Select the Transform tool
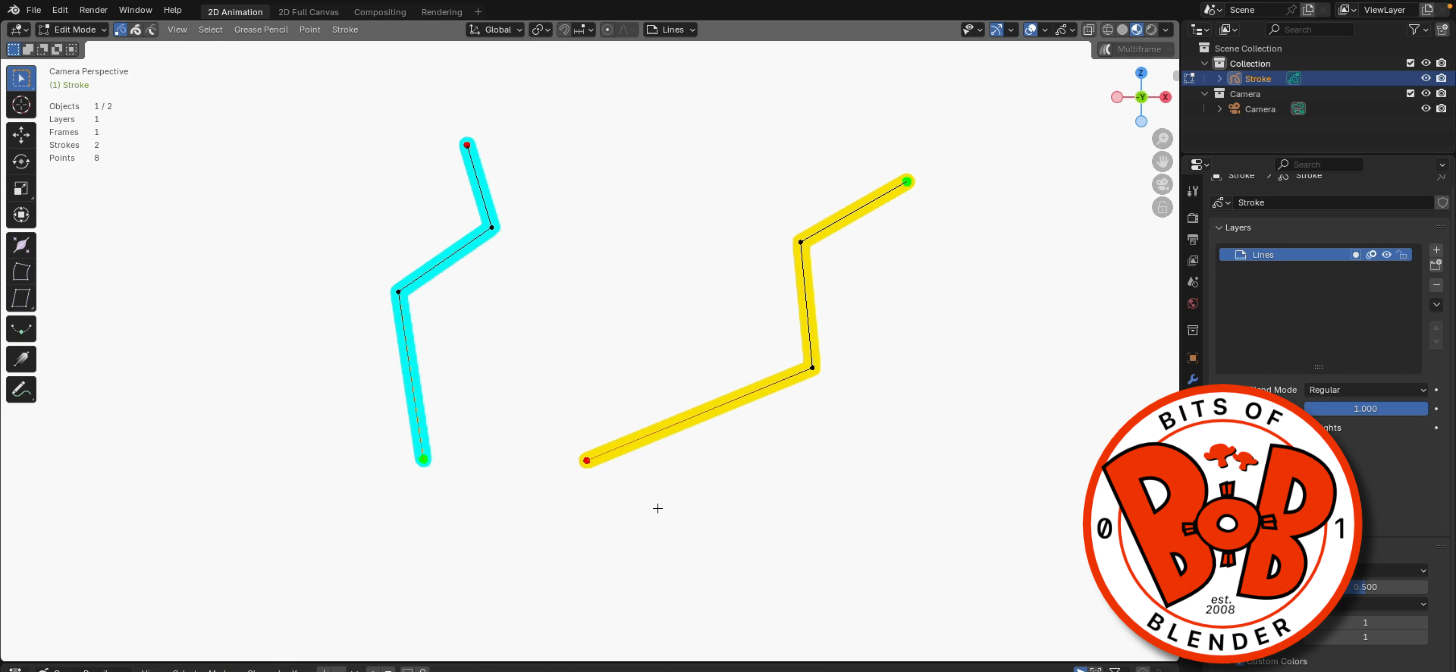Screen dimensions: 1456x672 [21, 216]
